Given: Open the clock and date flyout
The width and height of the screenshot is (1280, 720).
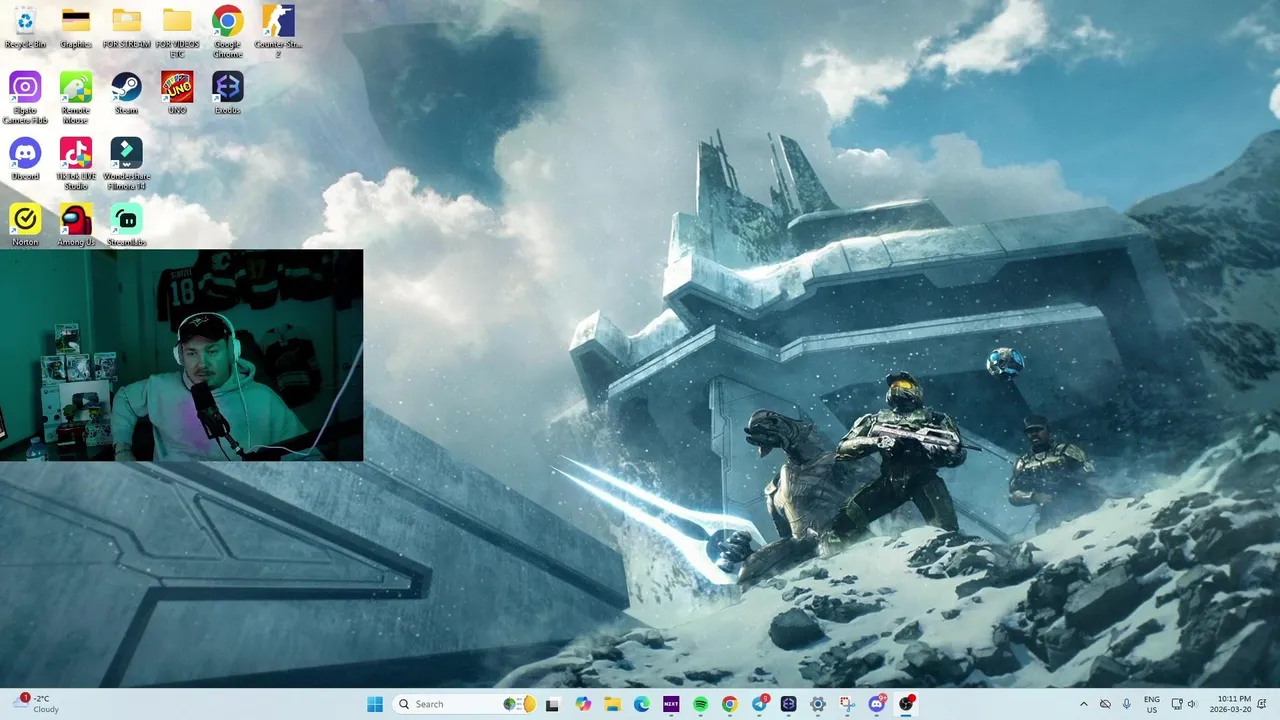Looking at the screenshot, I should pos(1230,704).
